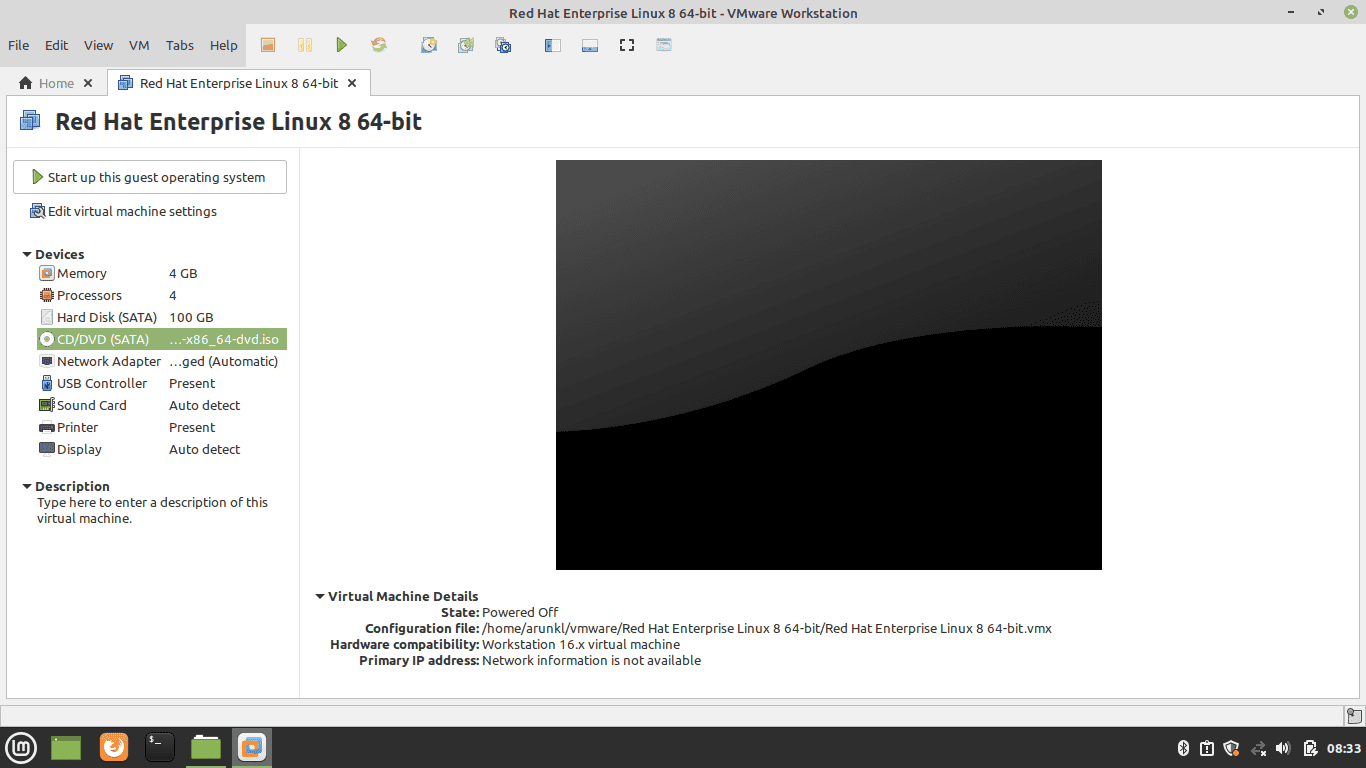Collapse the Devices section
This screenshot has width=1366, height=768.
27,254
